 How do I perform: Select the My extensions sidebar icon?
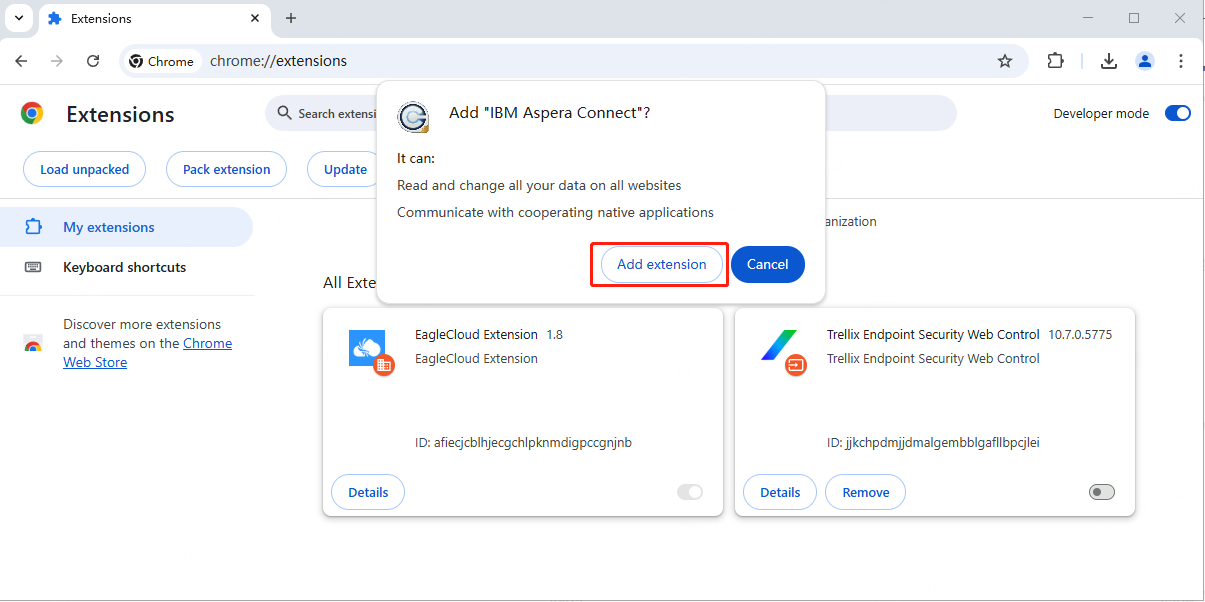point(35,227)
